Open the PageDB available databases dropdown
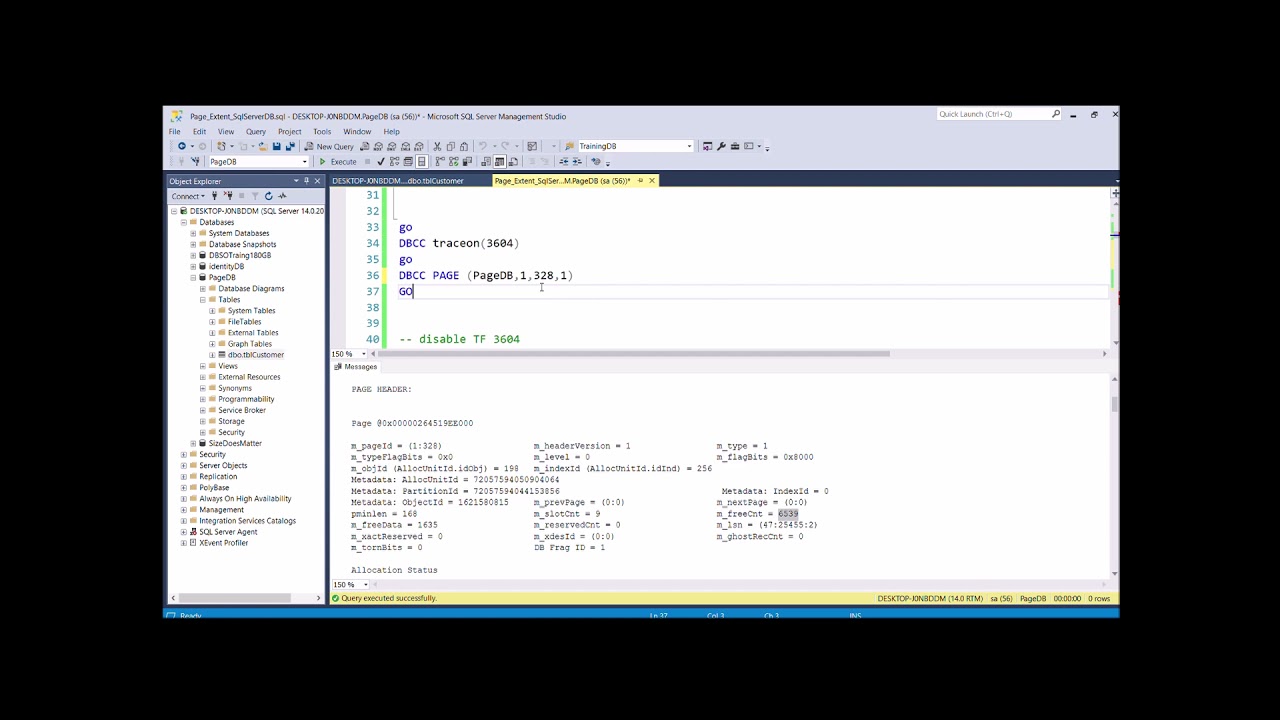1280x720 pixels. coord(304,161)
